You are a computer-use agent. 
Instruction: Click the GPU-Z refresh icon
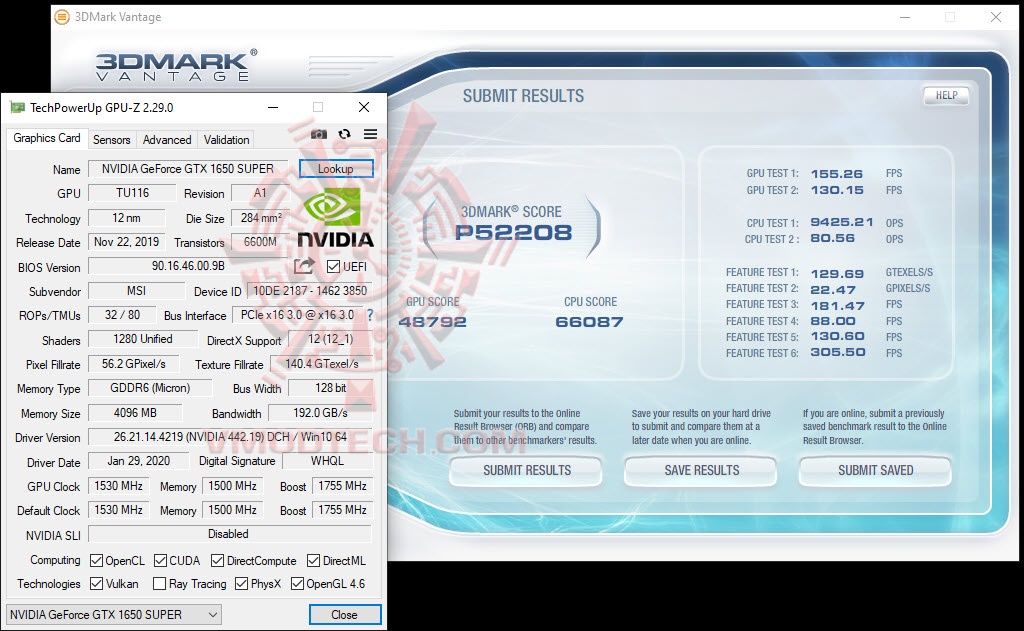pyautogui.click(x=344, y=134)
